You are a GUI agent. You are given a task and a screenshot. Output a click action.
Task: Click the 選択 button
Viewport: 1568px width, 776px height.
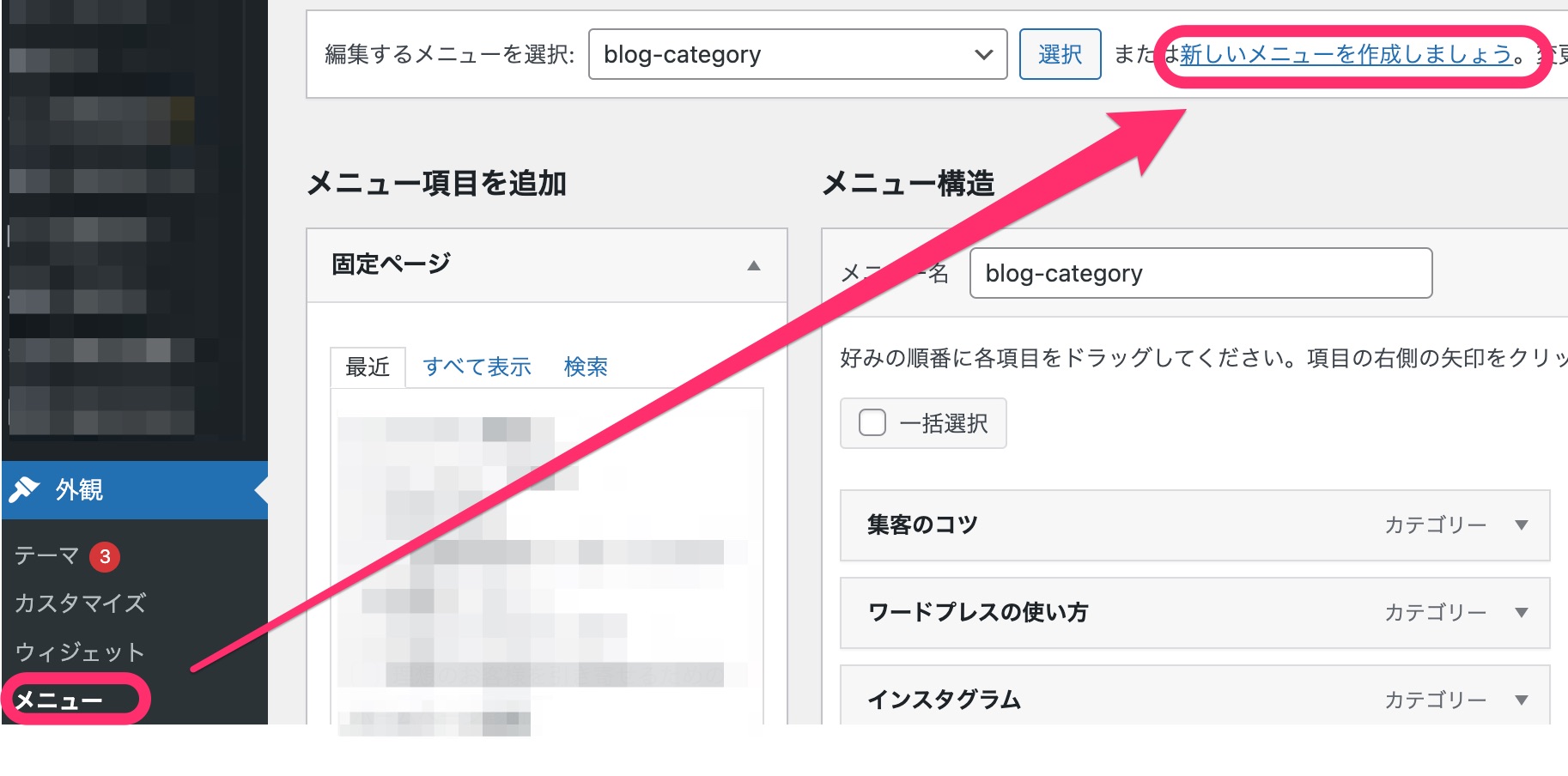[x=1060, y=54]
